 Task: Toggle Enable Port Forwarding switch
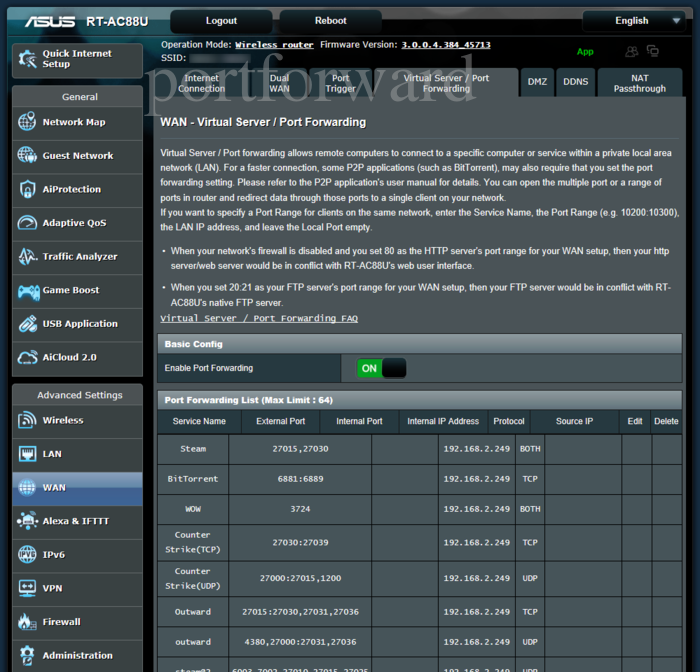(381, 368)
